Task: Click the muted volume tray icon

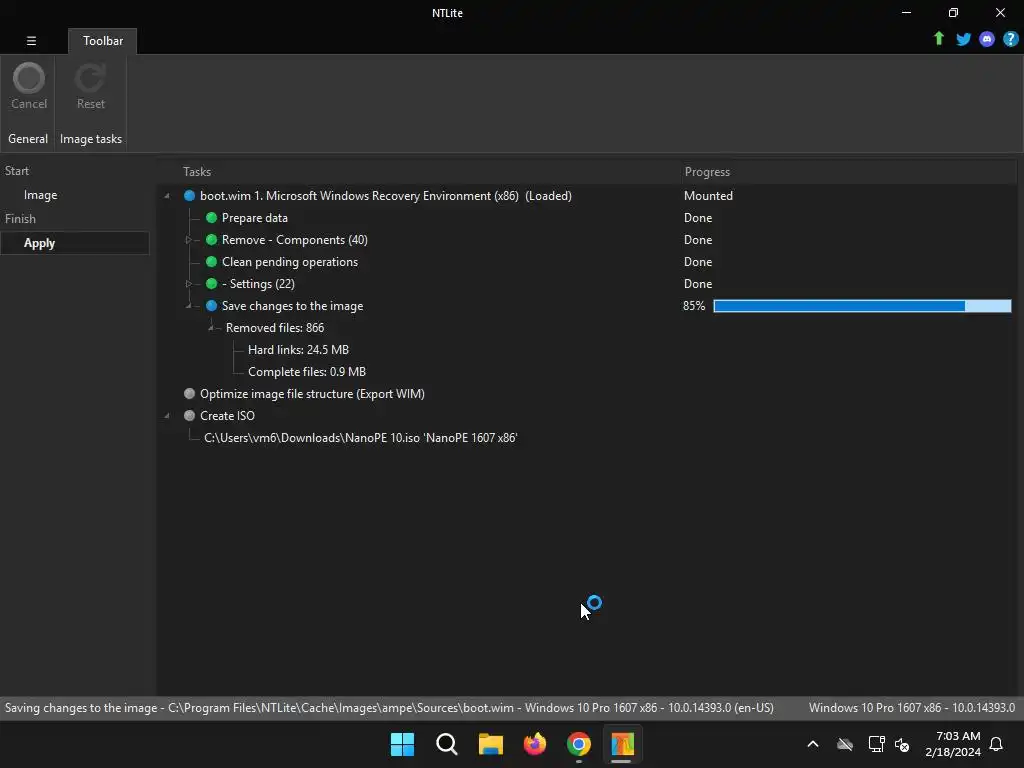Action: tap(902, 744)
